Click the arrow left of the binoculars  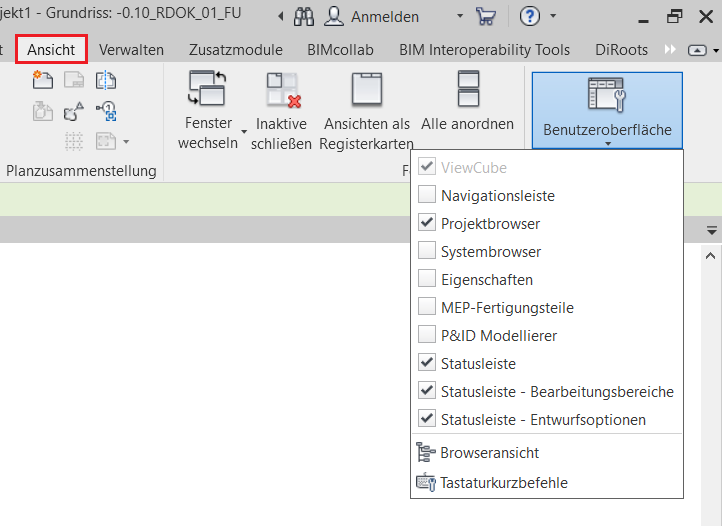coord(280,17)
